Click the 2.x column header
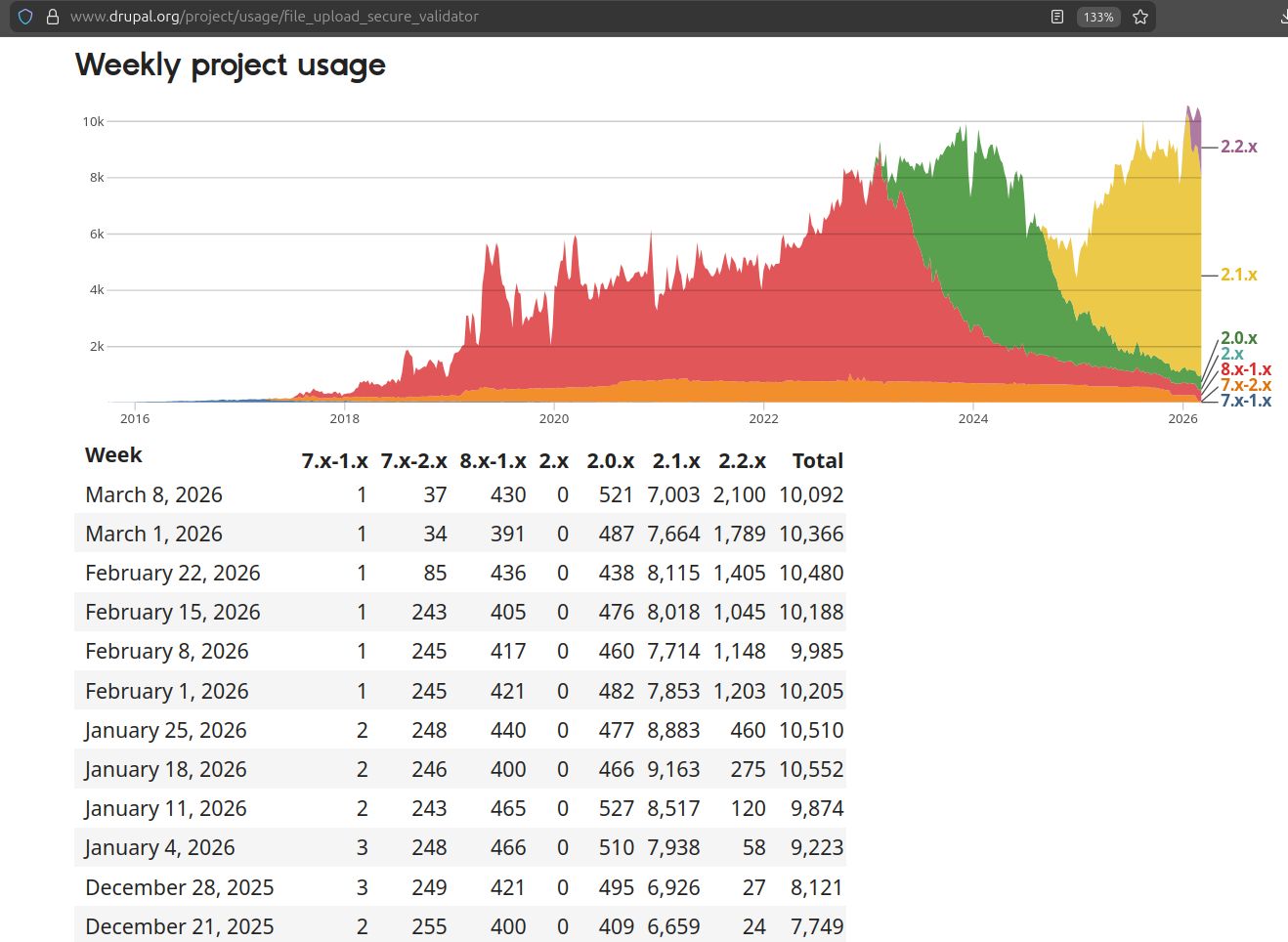This screenshot has height=942, width=1288. pyautogui.click(x=554, y=460)
